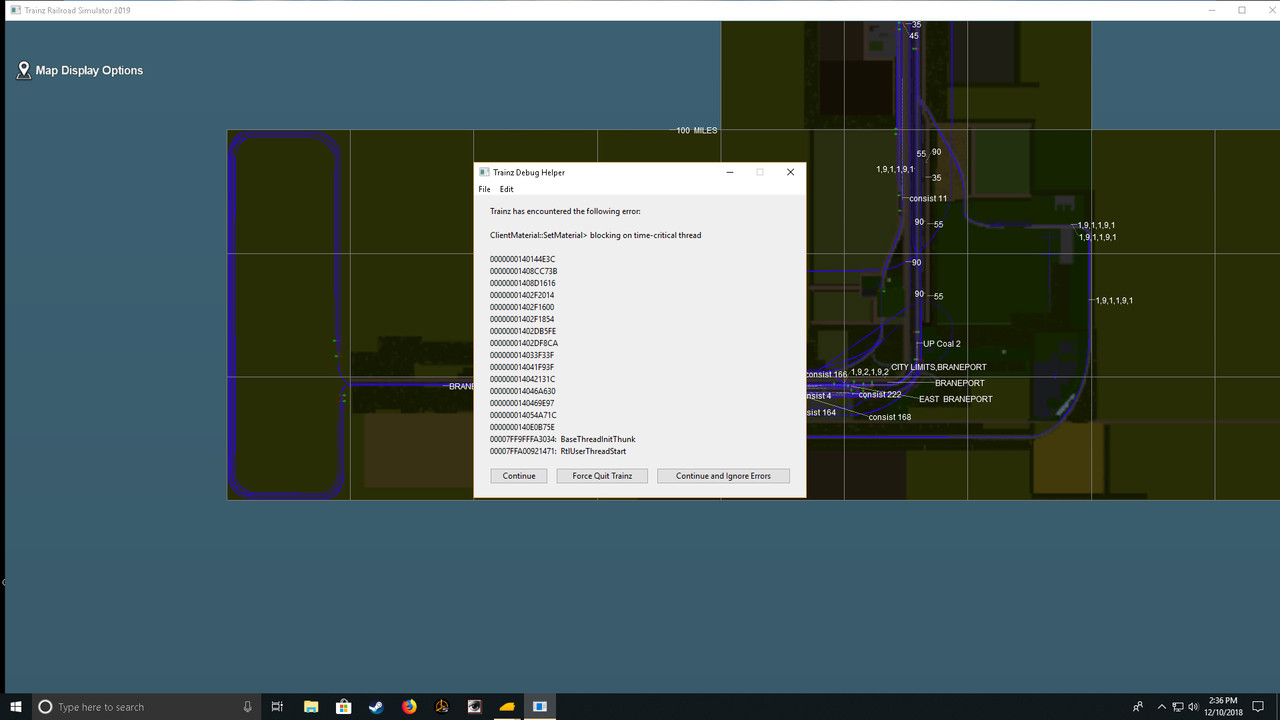Launch Firefox from taskbar
Image resolution: width=1280 pixels, height=720 pixels.
pyautogui.click(x=409, y=707)
